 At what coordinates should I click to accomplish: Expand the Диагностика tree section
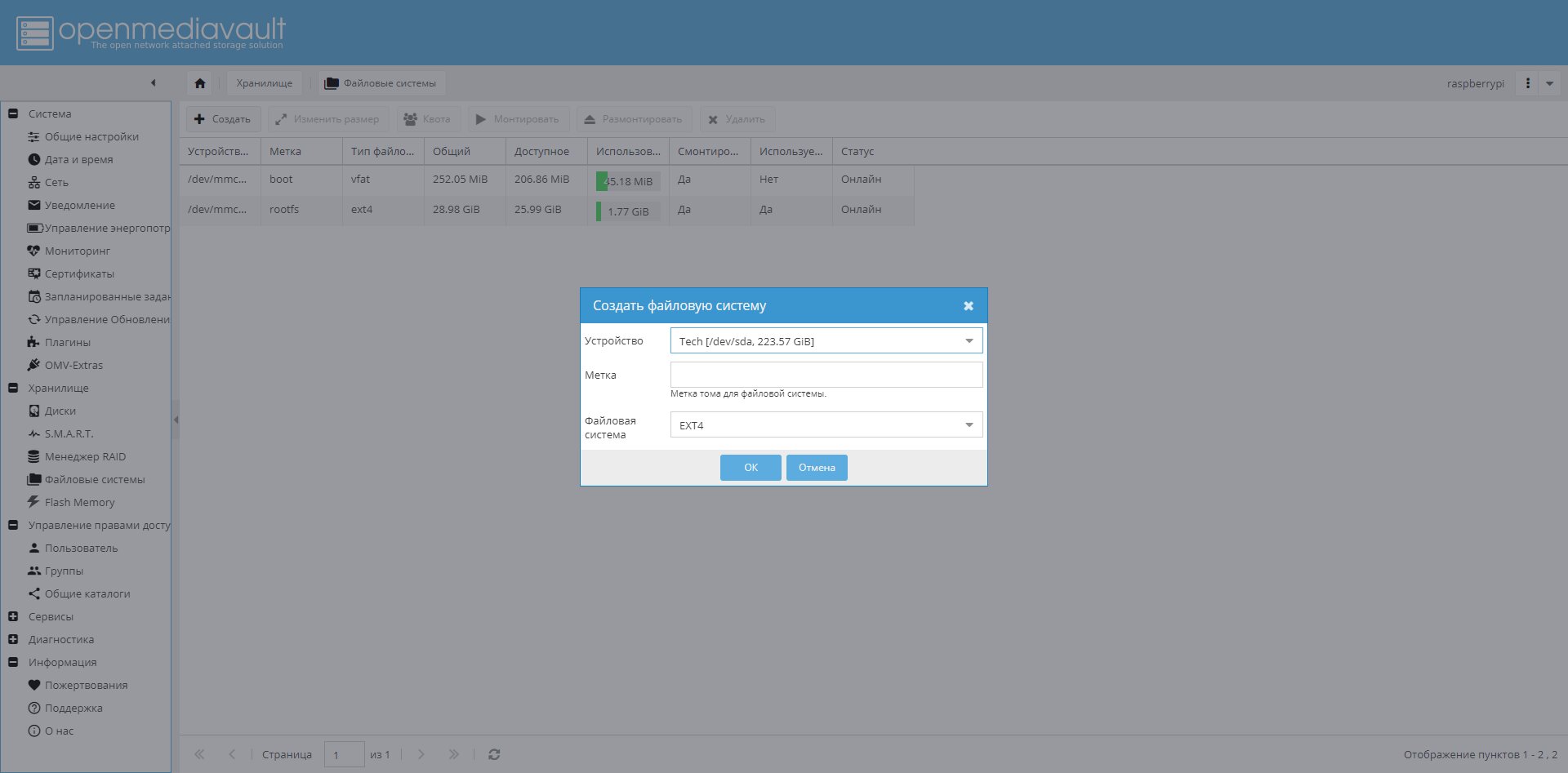click(x=13, y=639)
